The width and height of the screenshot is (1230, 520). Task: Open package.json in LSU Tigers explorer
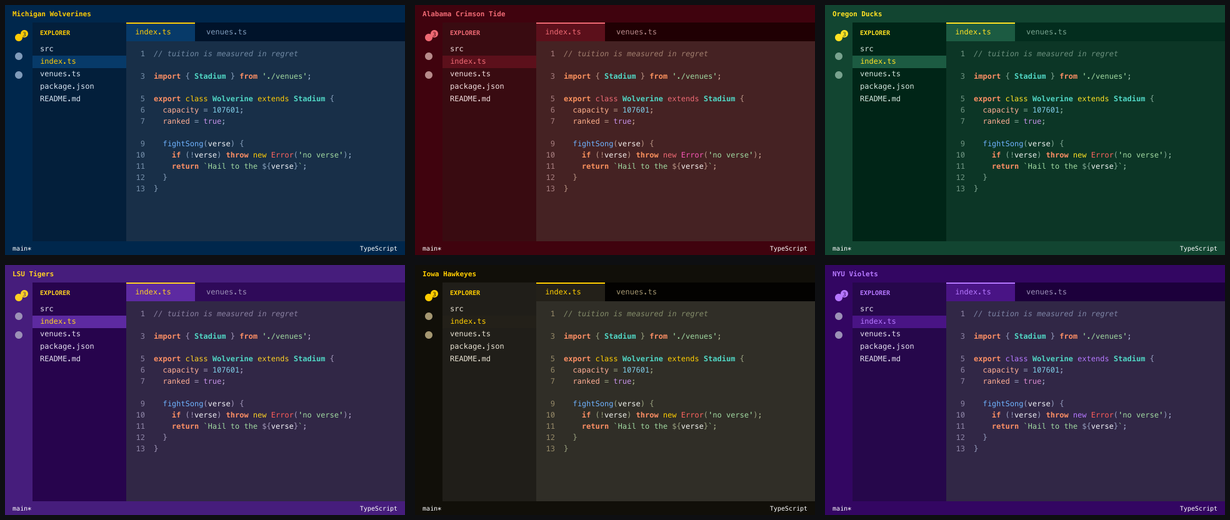(79, 346)
